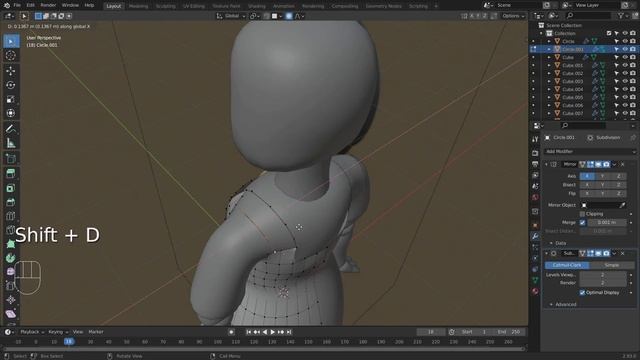The width and height of the screenshot is (640, 360).
Task: Hide Cube.003 in viewport via eye icon
Action: point(625,81)
